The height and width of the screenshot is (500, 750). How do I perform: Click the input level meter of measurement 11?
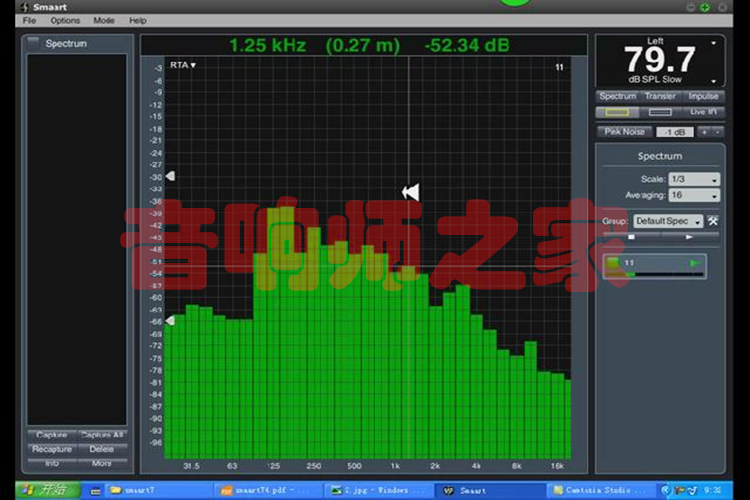pyautogui.click(x=655, y=275)
